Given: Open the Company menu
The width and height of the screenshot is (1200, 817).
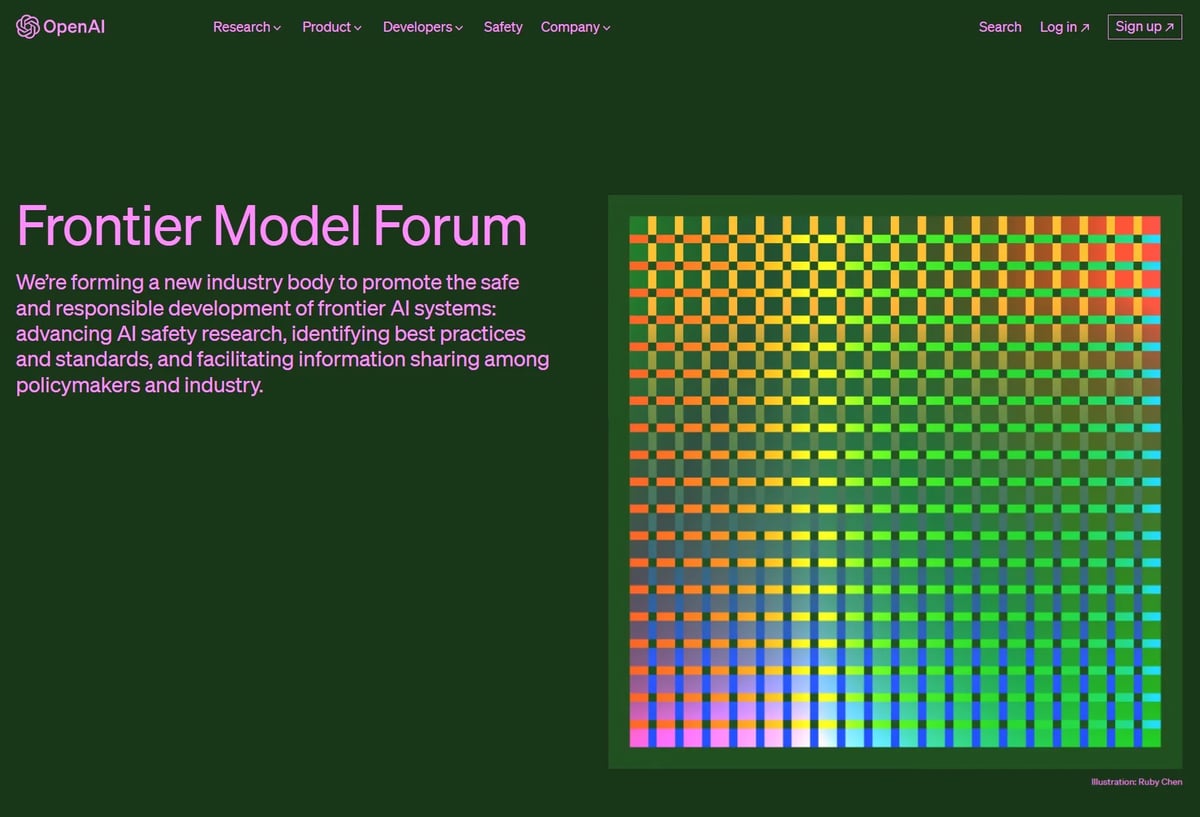Looking at the screenshot, I should (x=576, y=27).
